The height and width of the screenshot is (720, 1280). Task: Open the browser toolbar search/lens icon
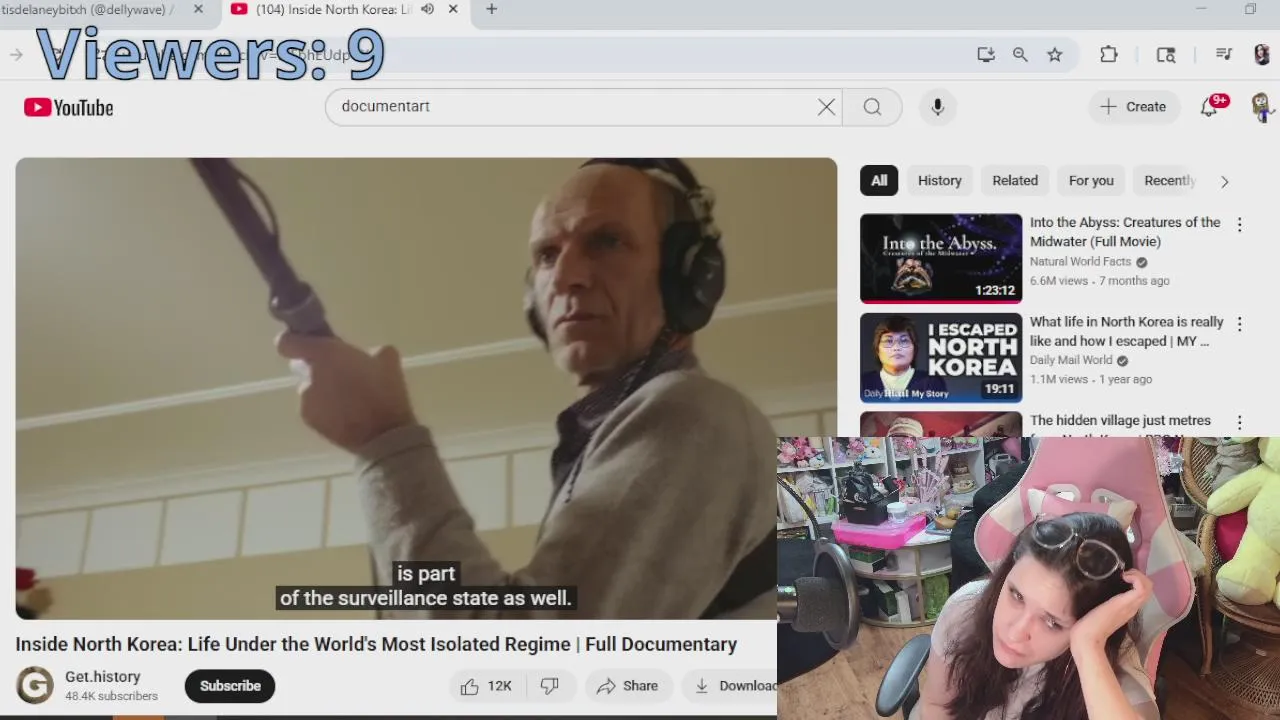(1166, 55)
